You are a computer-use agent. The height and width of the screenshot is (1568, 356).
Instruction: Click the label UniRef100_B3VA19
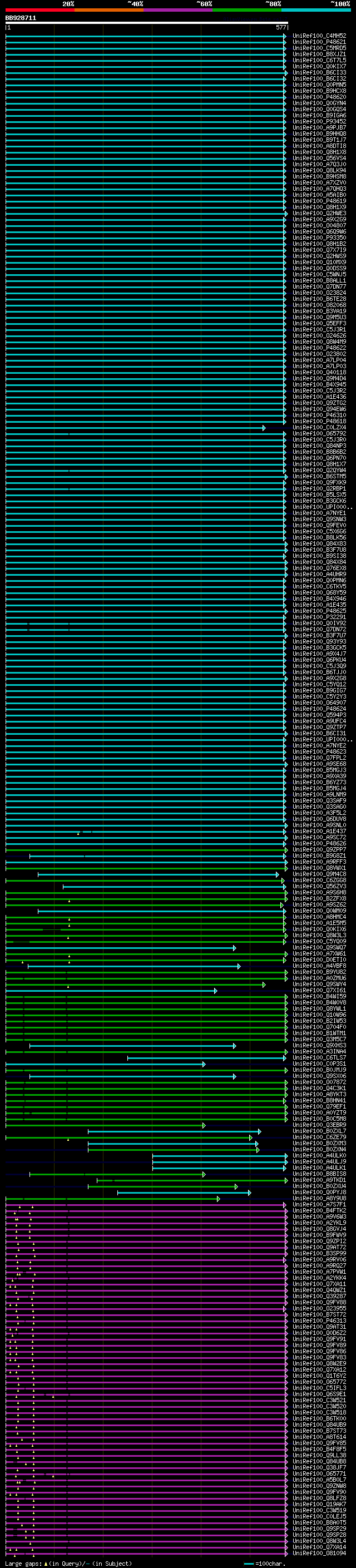(319, 311)
